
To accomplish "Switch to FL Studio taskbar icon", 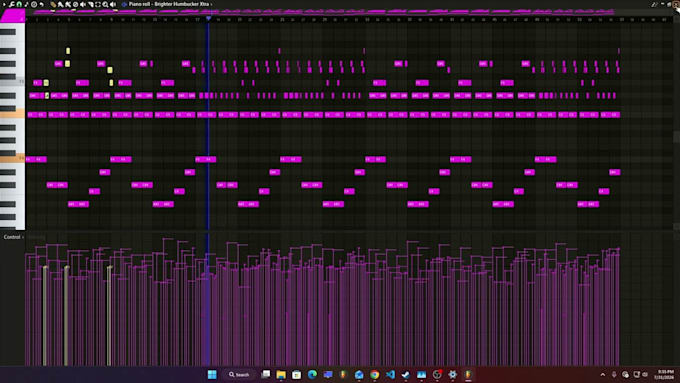I will point(468,375).
